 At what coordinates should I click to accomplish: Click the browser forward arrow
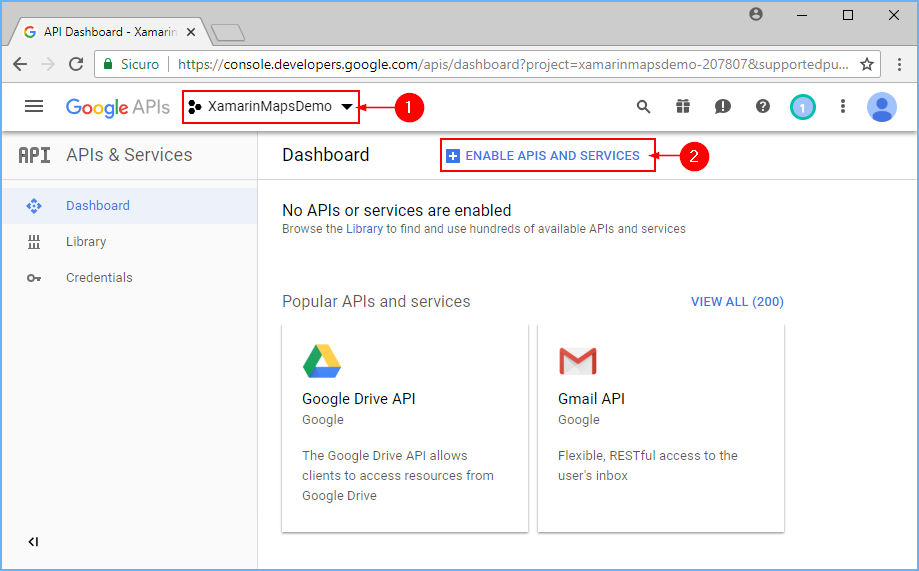48,64
